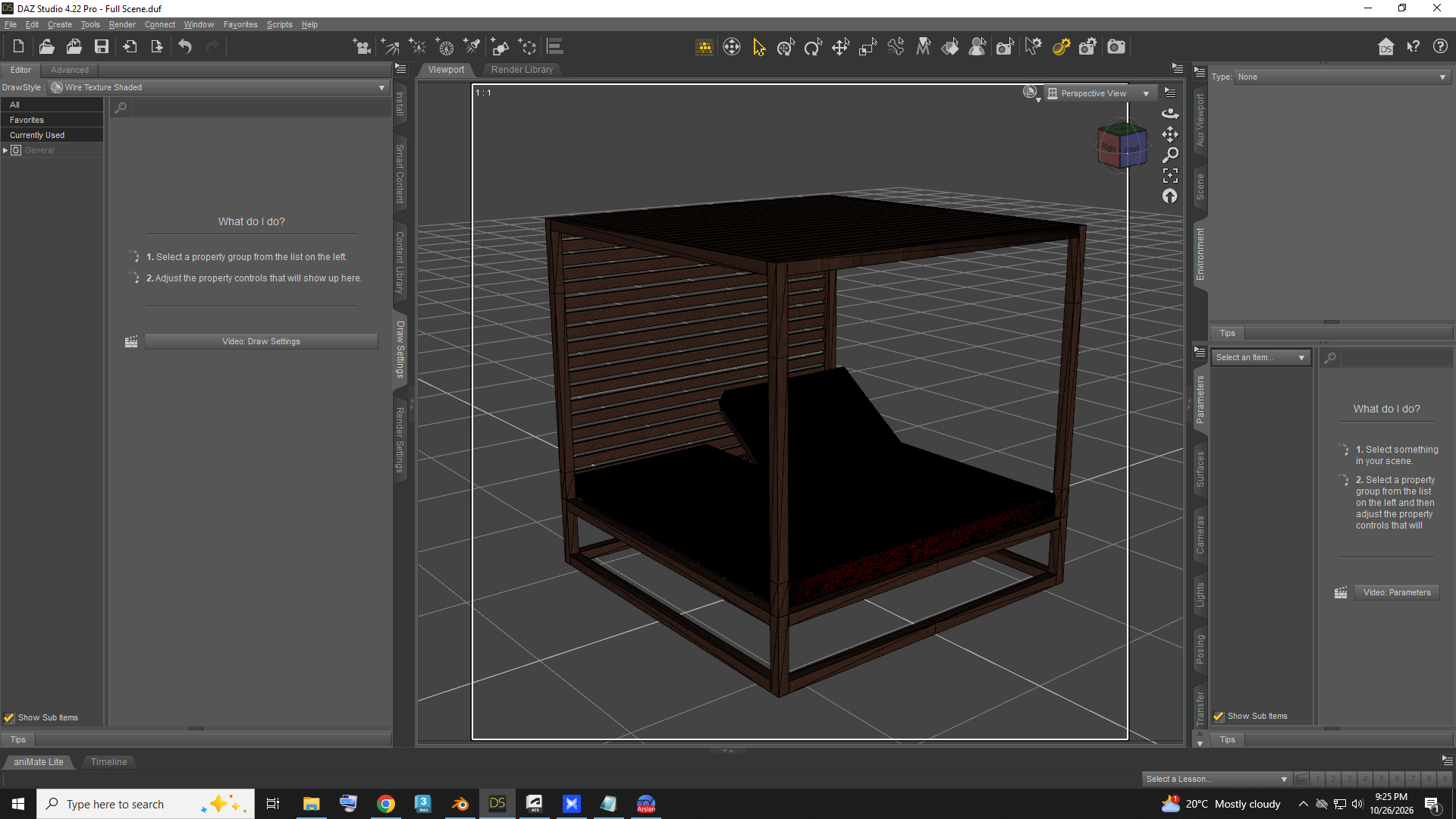This screenshot has width=1456, height=819.
Task: Click the Render camera icon
Action: point(1116,47)
